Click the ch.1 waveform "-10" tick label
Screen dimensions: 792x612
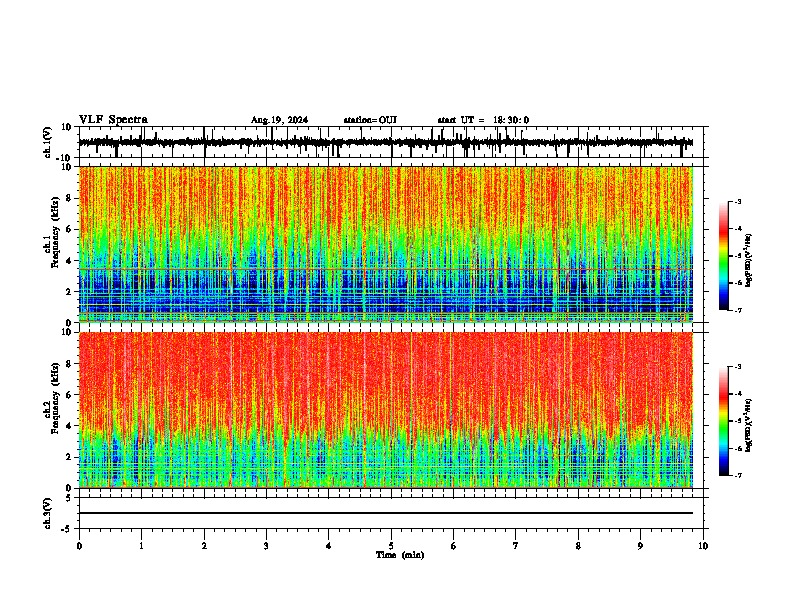pyautogui.click(x=65, y=158)
